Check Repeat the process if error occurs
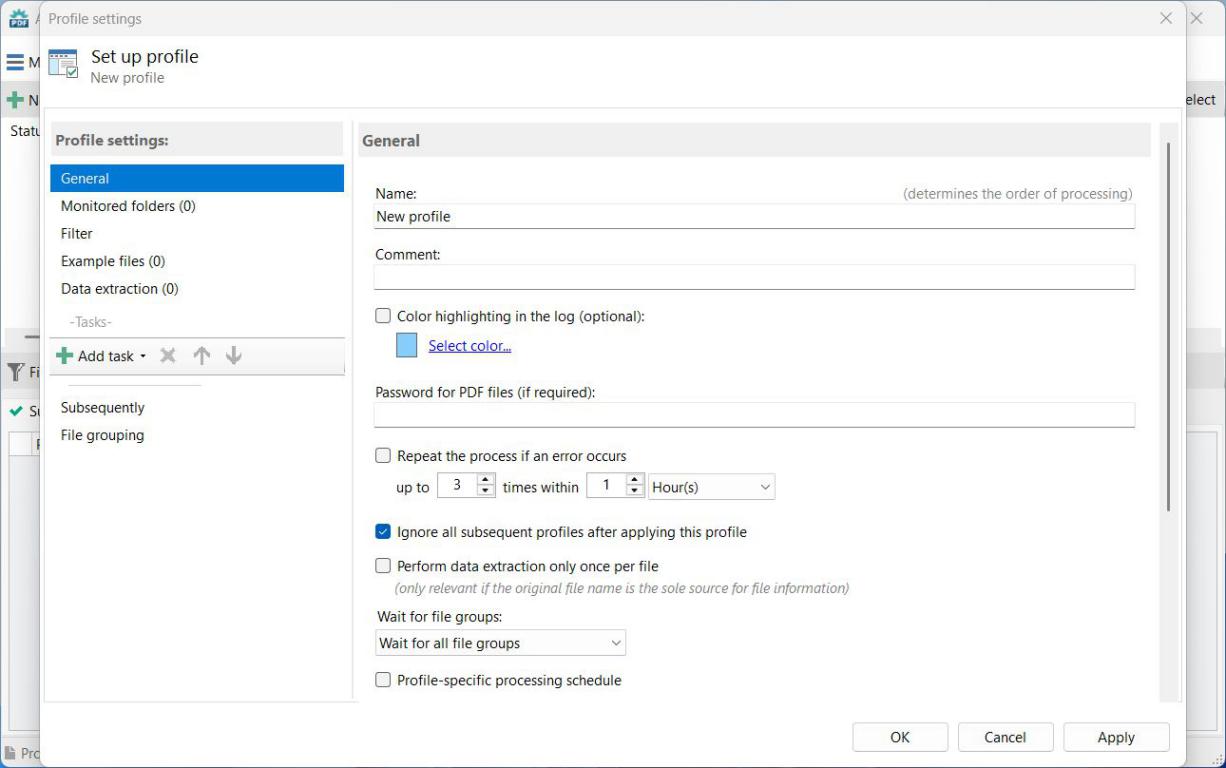The image size is (1226, 768). coord(383,456)
